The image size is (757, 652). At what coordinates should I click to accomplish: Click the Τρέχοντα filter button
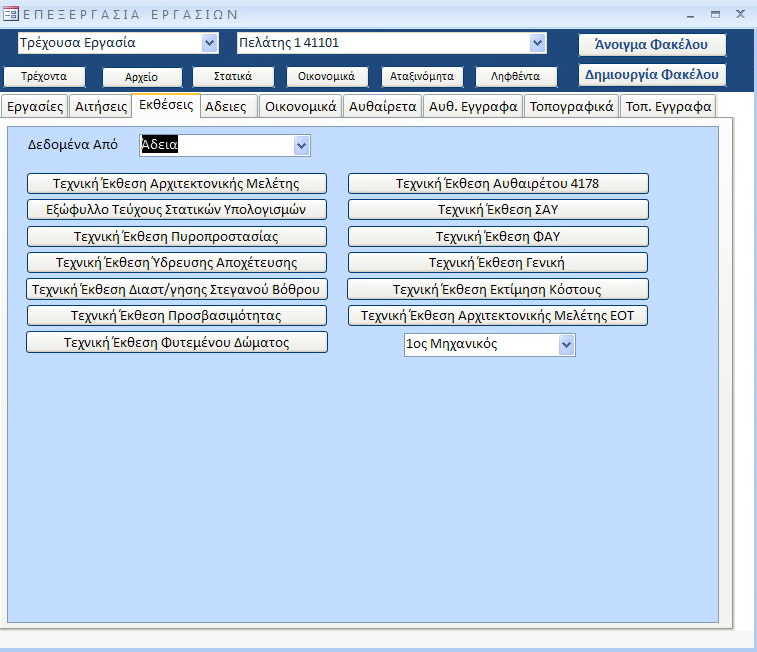[x=44, y=77]
